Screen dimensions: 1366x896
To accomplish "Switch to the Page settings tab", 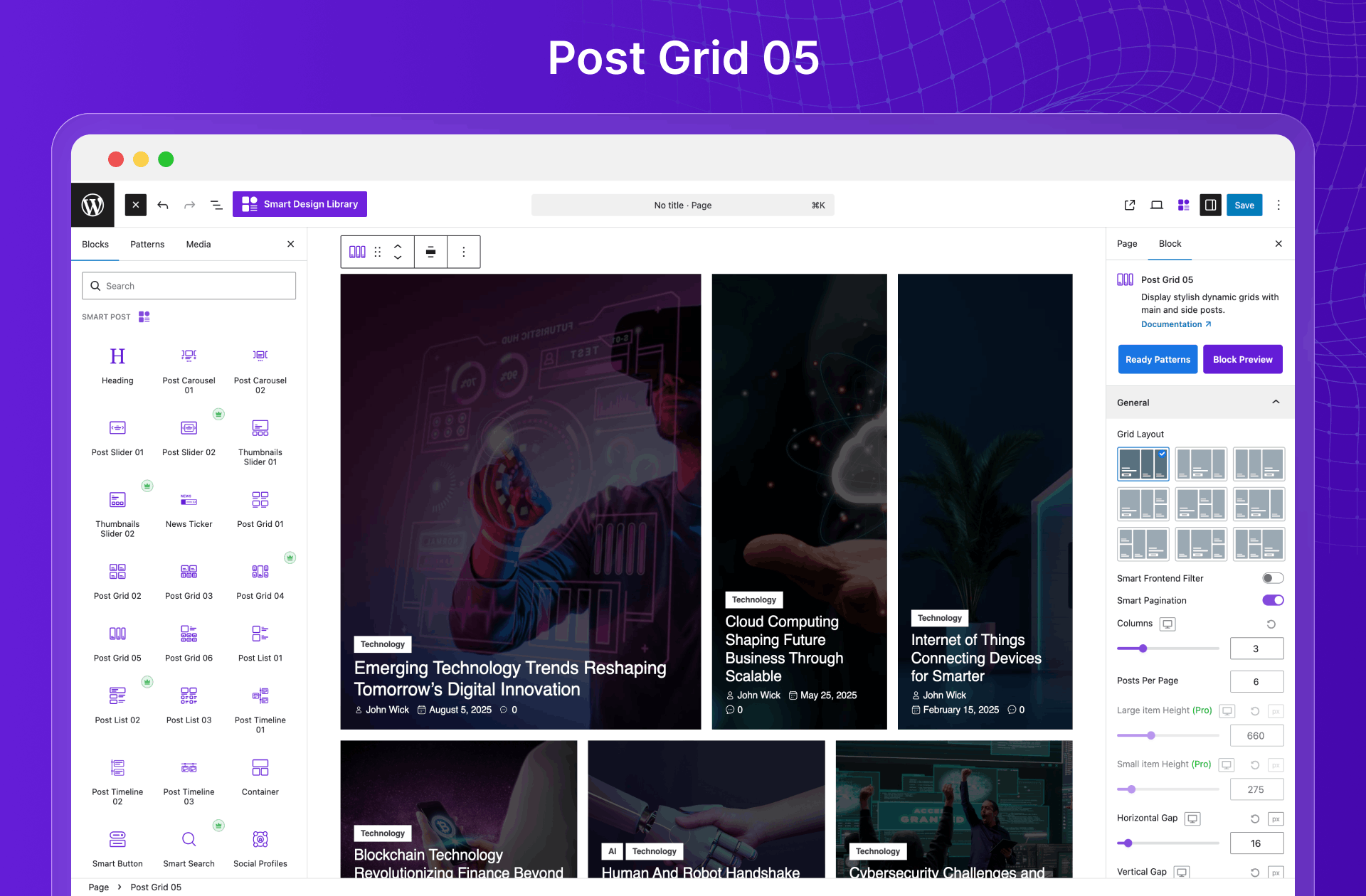I will pos(1126,243).
